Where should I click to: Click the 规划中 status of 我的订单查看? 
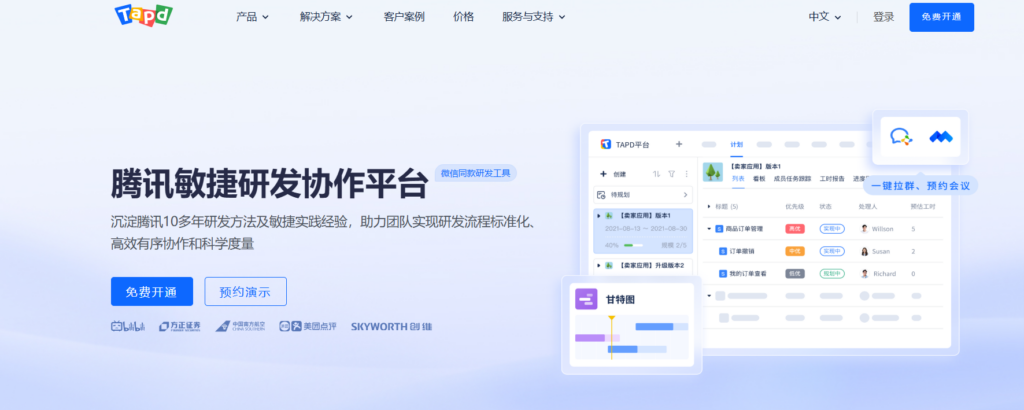click(832, 274)
